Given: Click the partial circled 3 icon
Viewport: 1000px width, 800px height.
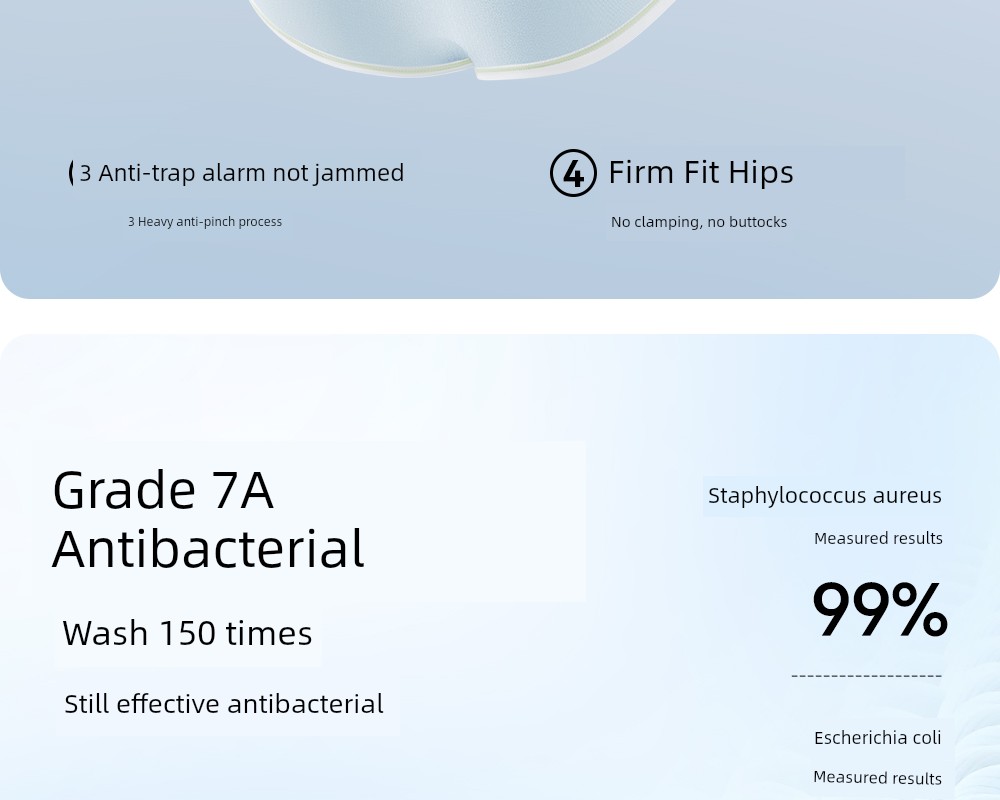Looking at the screenshot, I should [x=71, y=173].
